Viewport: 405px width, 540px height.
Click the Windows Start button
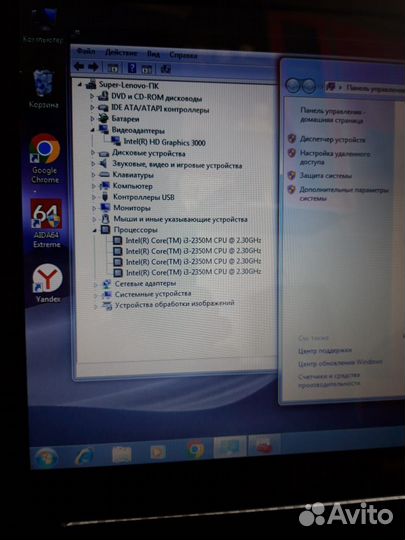coord(45,458)
